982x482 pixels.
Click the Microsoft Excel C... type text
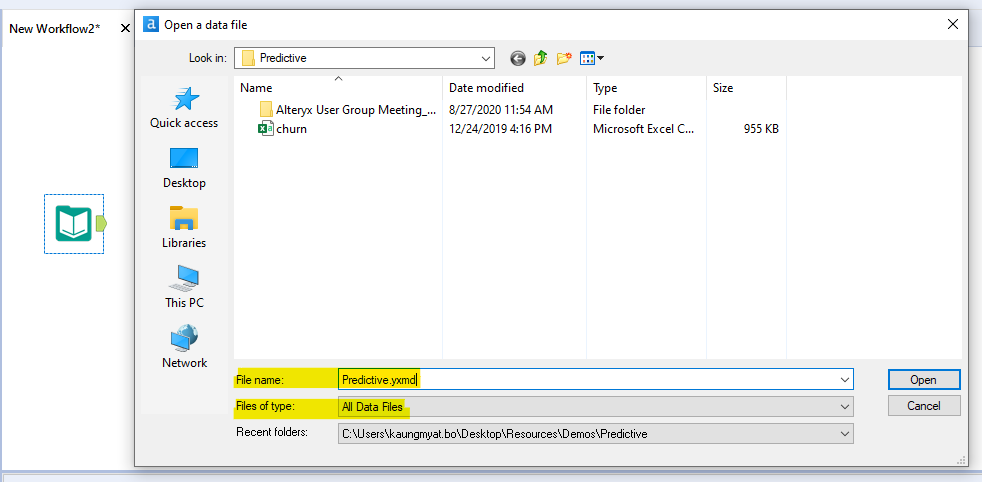click(x=643, y=130)
